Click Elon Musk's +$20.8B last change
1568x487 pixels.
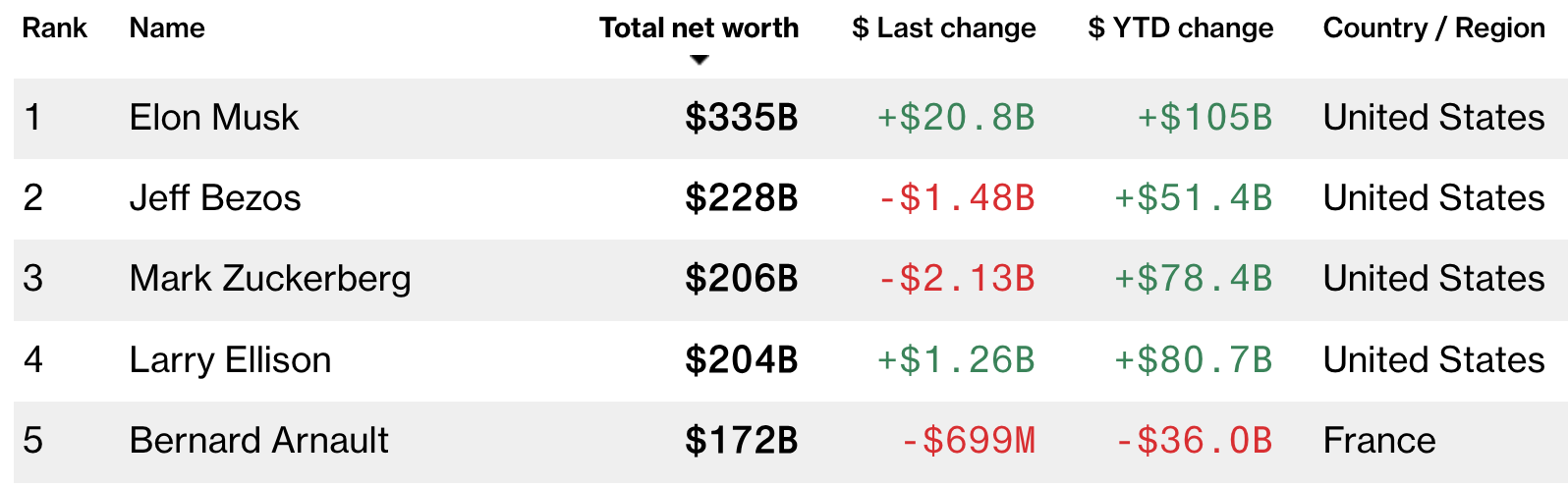pyautogui.click(x=956, y=118)
